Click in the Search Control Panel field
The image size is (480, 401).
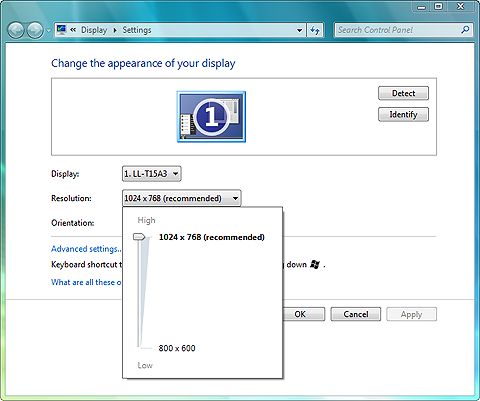[398, 30]
